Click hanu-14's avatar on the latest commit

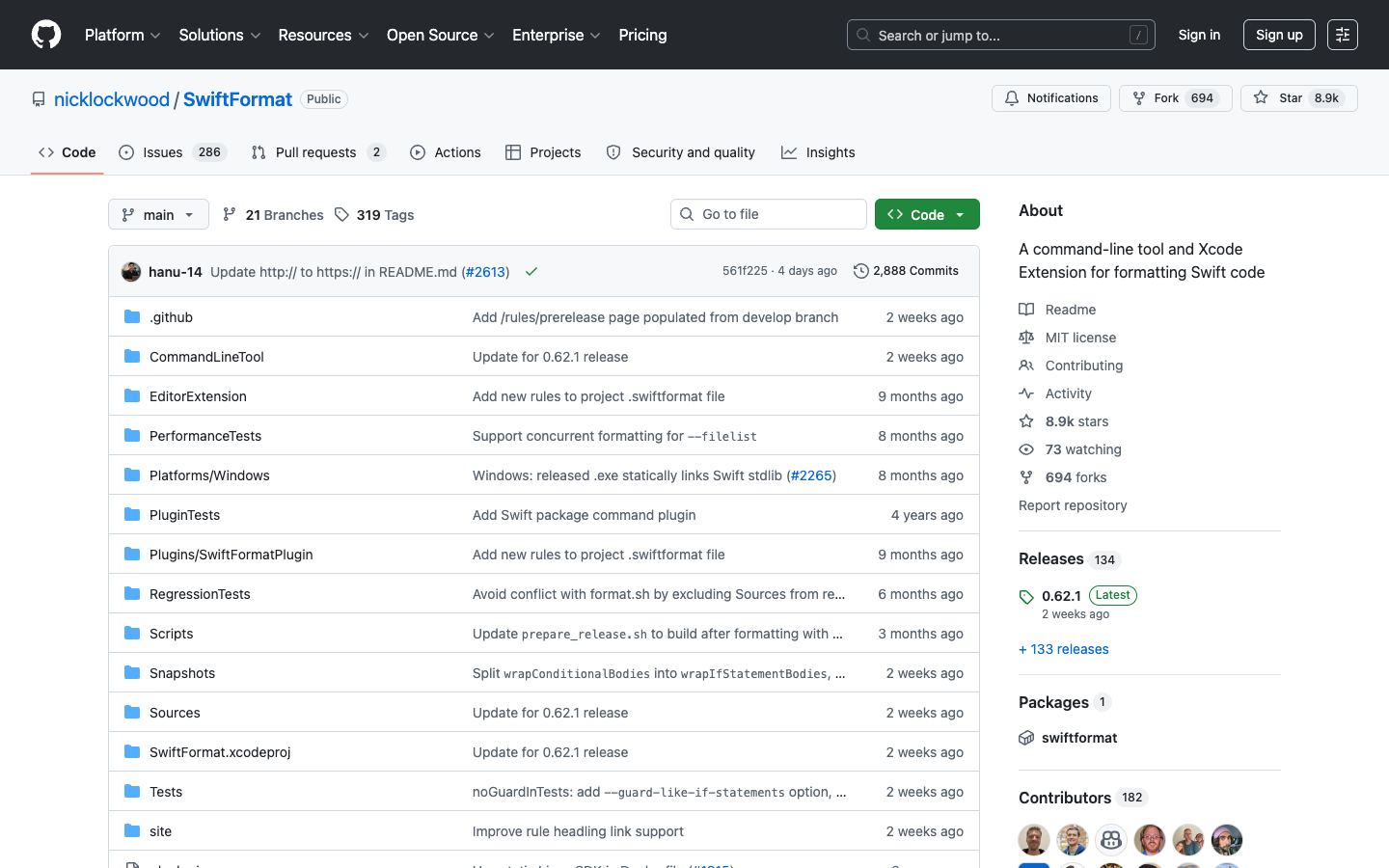click(131, 272)
